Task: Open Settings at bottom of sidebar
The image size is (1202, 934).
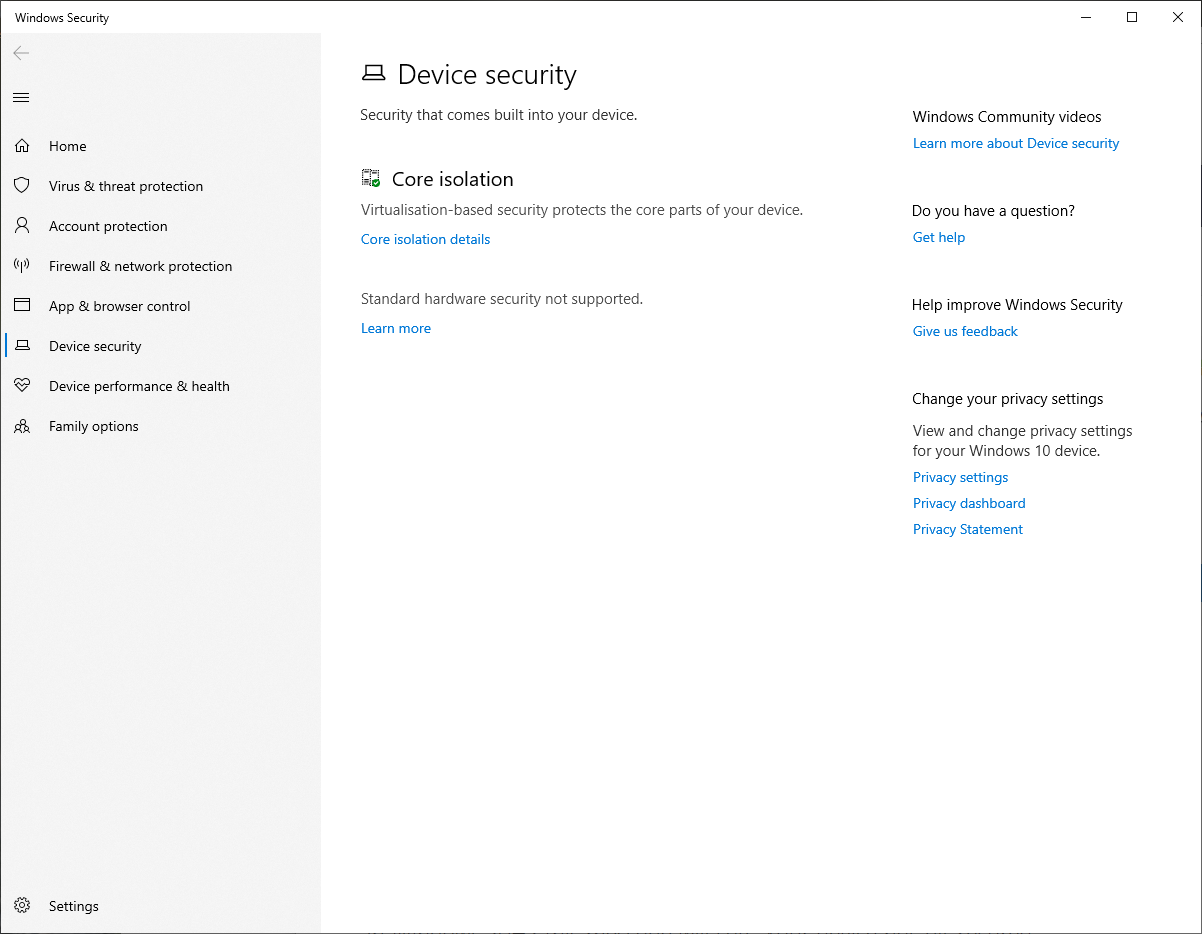Action: click(x=160, y=906)
